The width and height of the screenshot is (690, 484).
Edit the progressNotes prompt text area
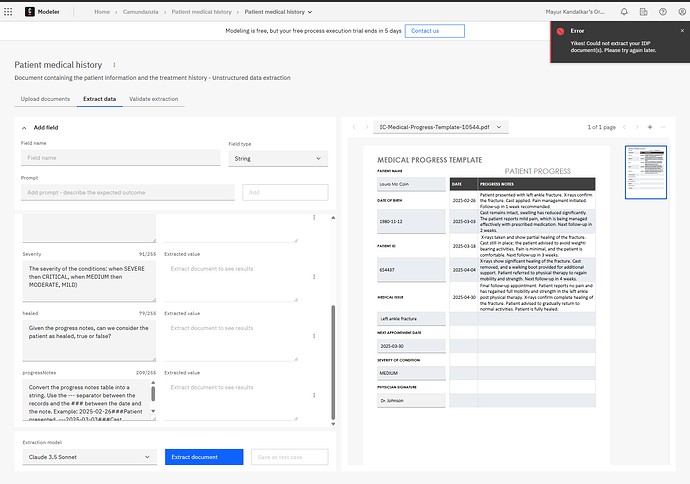[x=89, y=400]
